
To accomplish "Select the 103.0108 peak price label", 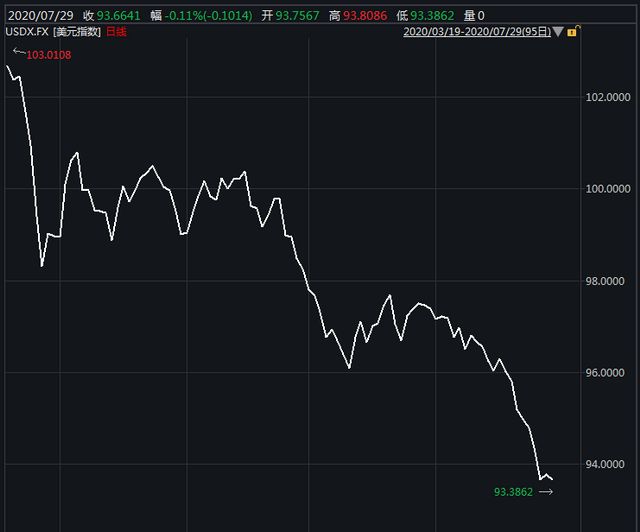I will click(49, 53).
